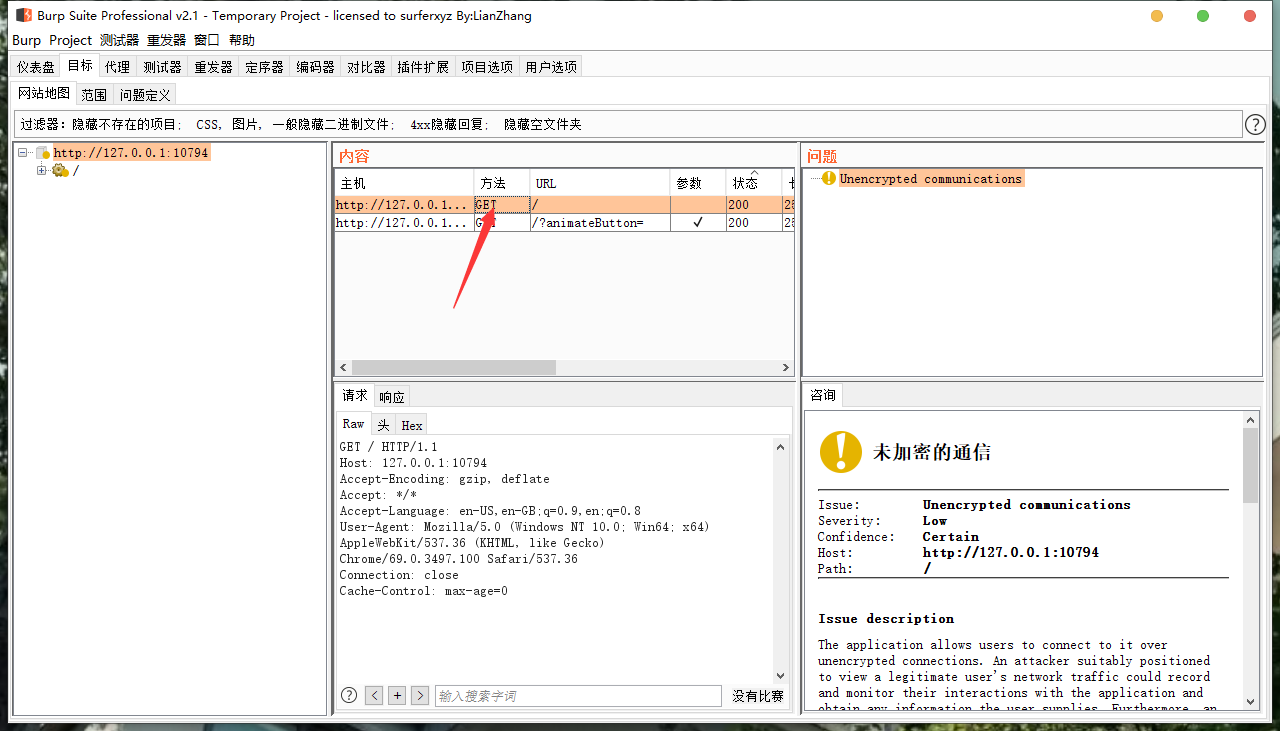Open the 窗口 menu
The width and height of the screenshot is (1280, 731).
coord(206,40)
